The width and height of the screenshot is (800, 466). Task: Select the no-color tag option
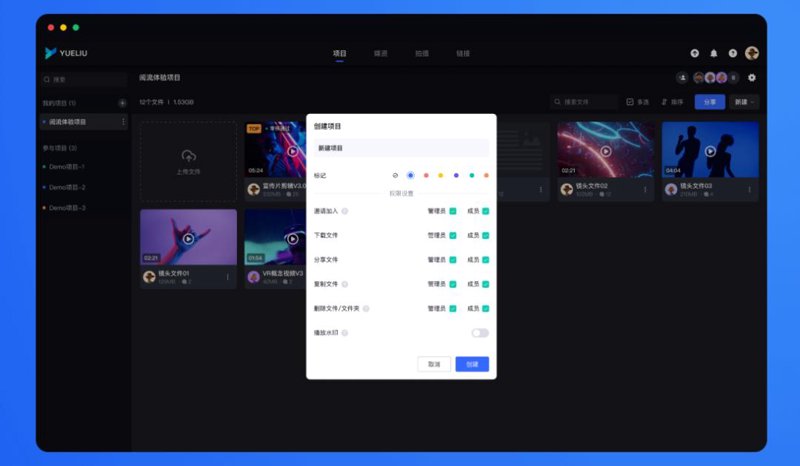click(x=395, y=176)
